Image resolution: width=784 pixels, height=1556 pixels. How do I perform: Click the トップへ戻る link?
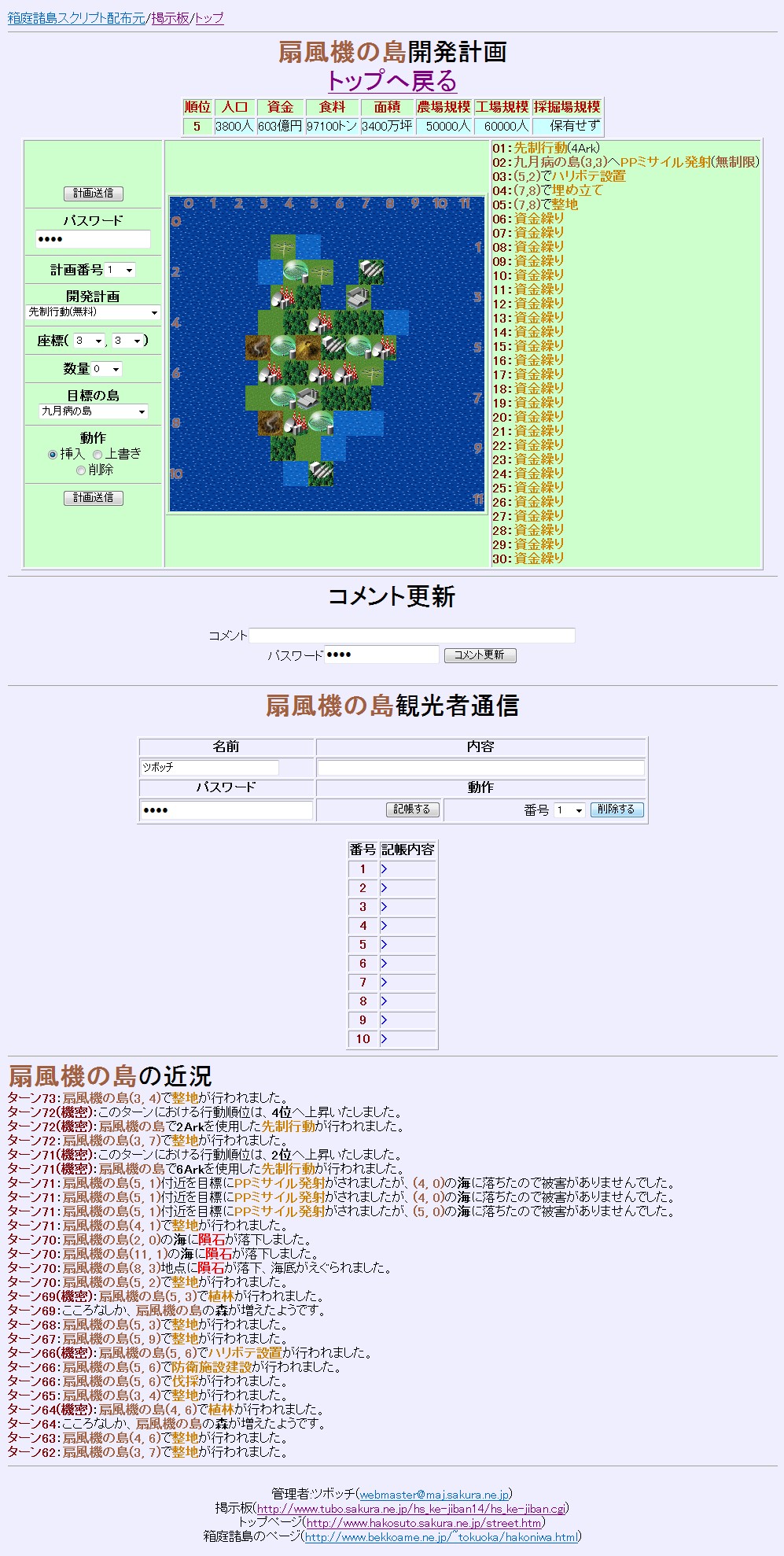click(x=392, y=80)
